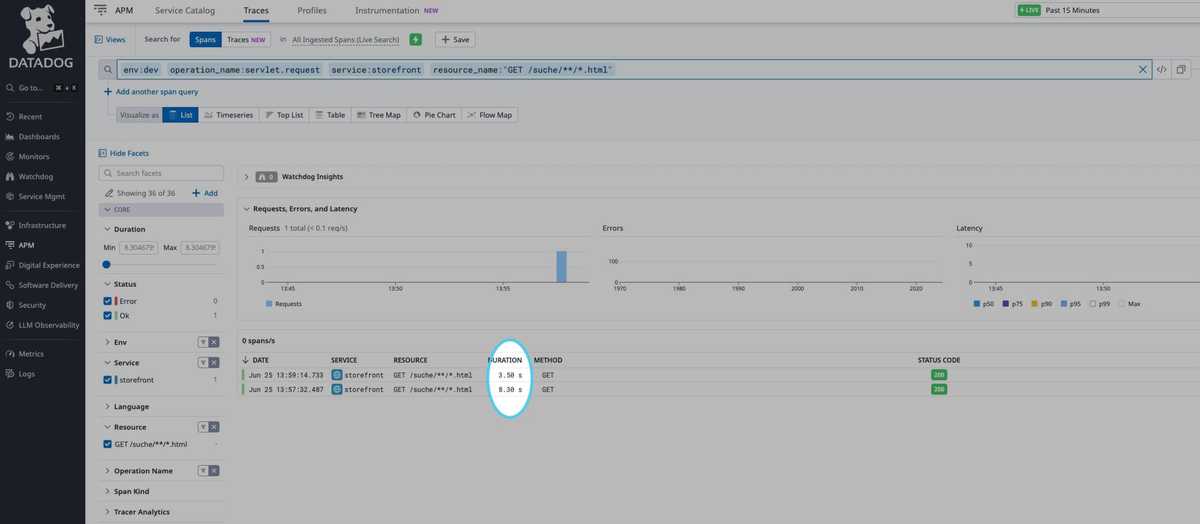Select Spans search mode
The image size is (1200, 524).
coord(205,39)
